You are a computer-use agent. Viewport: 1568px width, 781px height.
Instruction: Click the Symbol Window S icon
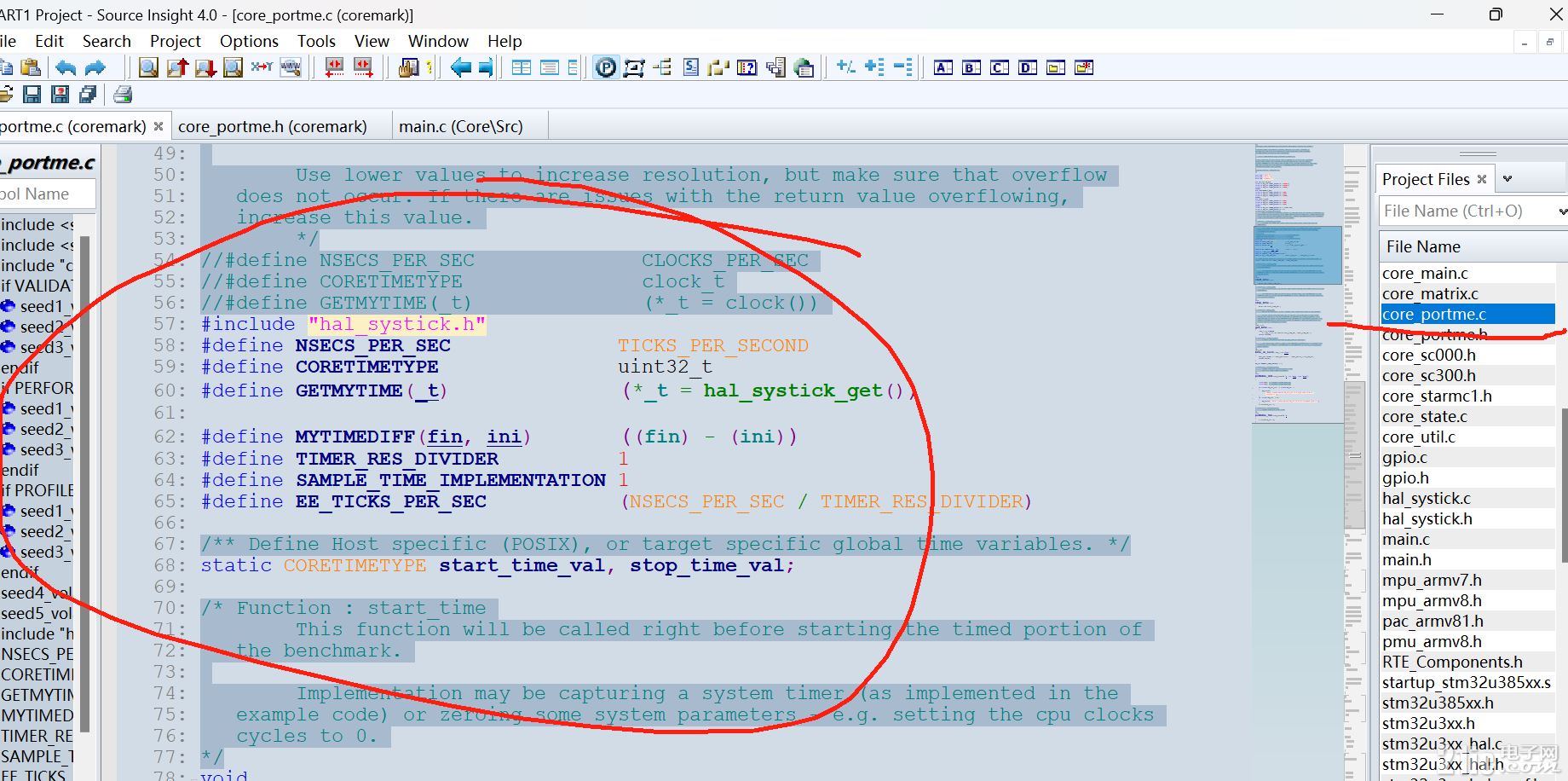click(x=691, y=67)
